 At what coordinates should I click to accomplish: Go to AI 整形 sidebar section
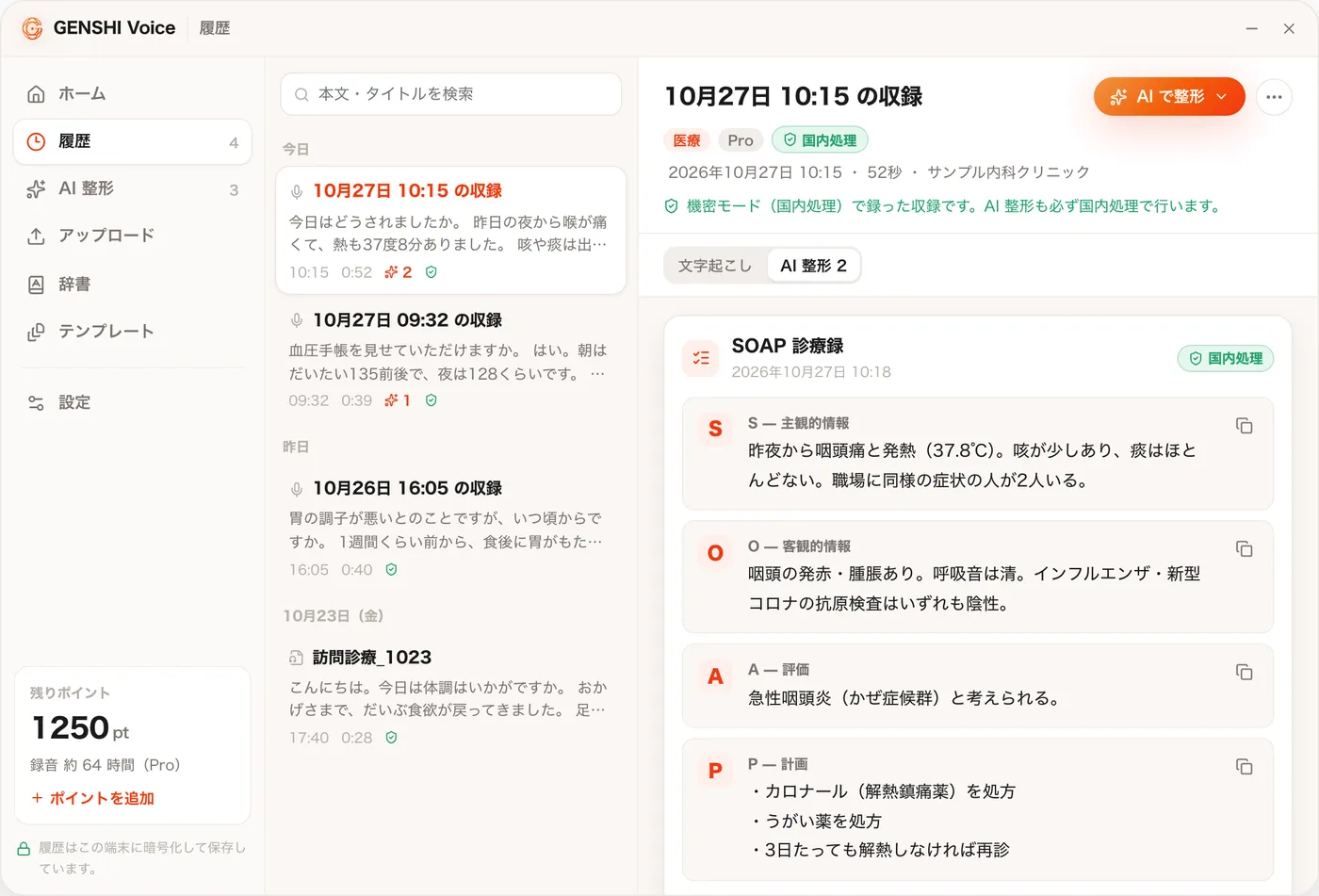[x=132, y=188]
